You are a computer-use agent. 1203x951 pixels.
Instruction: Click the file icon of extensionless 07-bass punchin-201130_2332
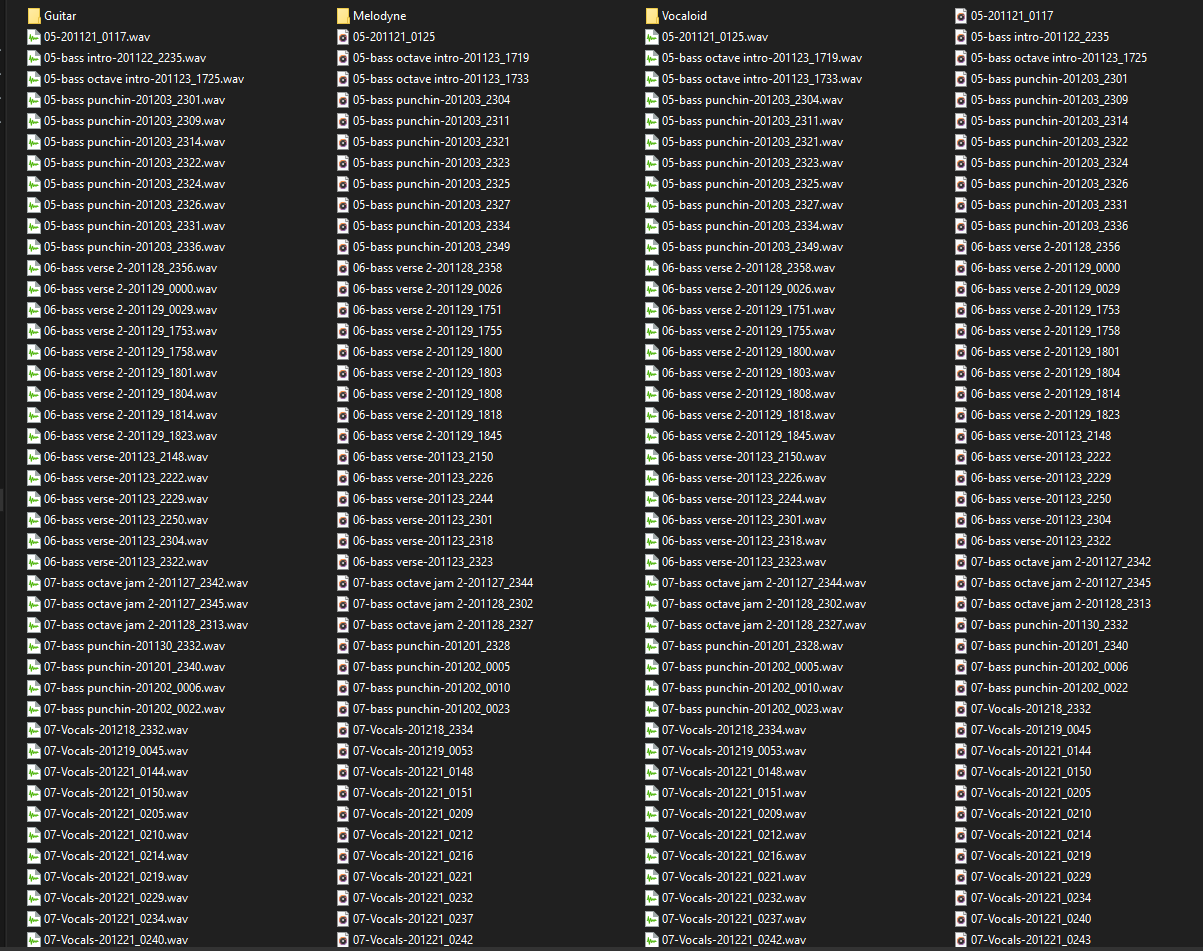(x=961, y=625)
